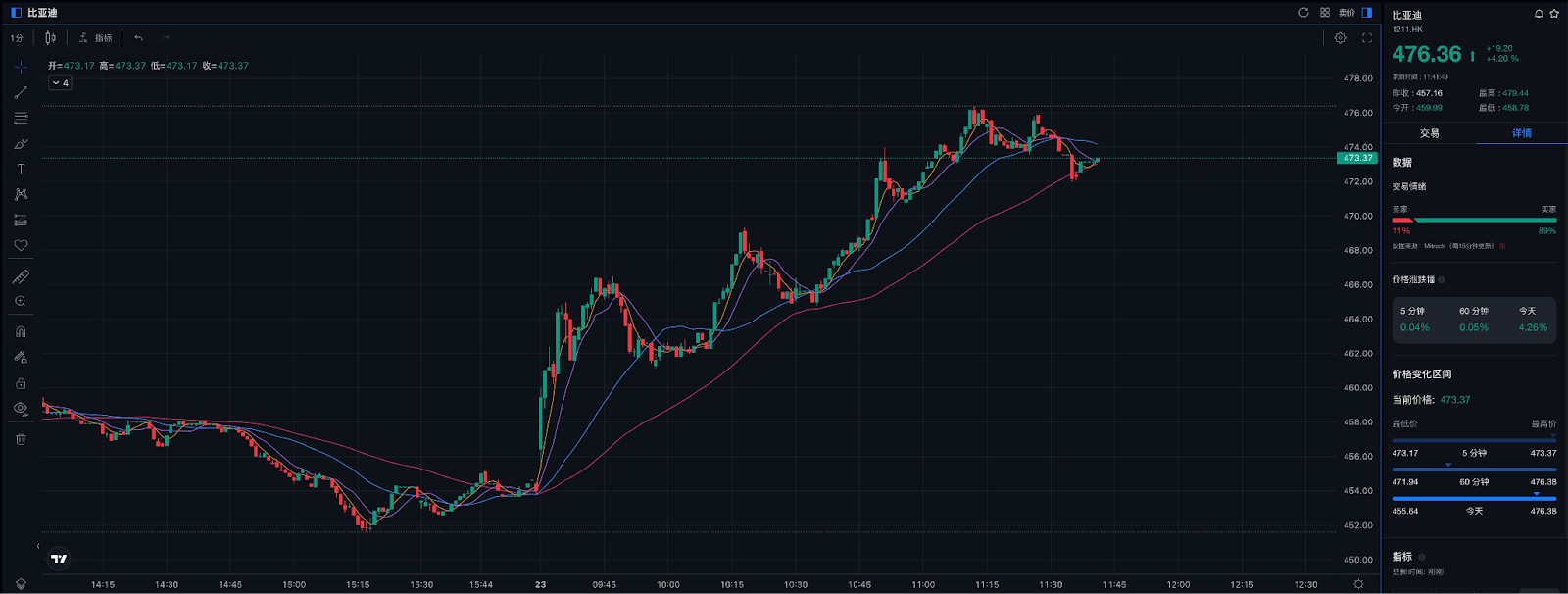Click the price alert bell icon
Screen dimensions: 1568x594
point(1539,14)
